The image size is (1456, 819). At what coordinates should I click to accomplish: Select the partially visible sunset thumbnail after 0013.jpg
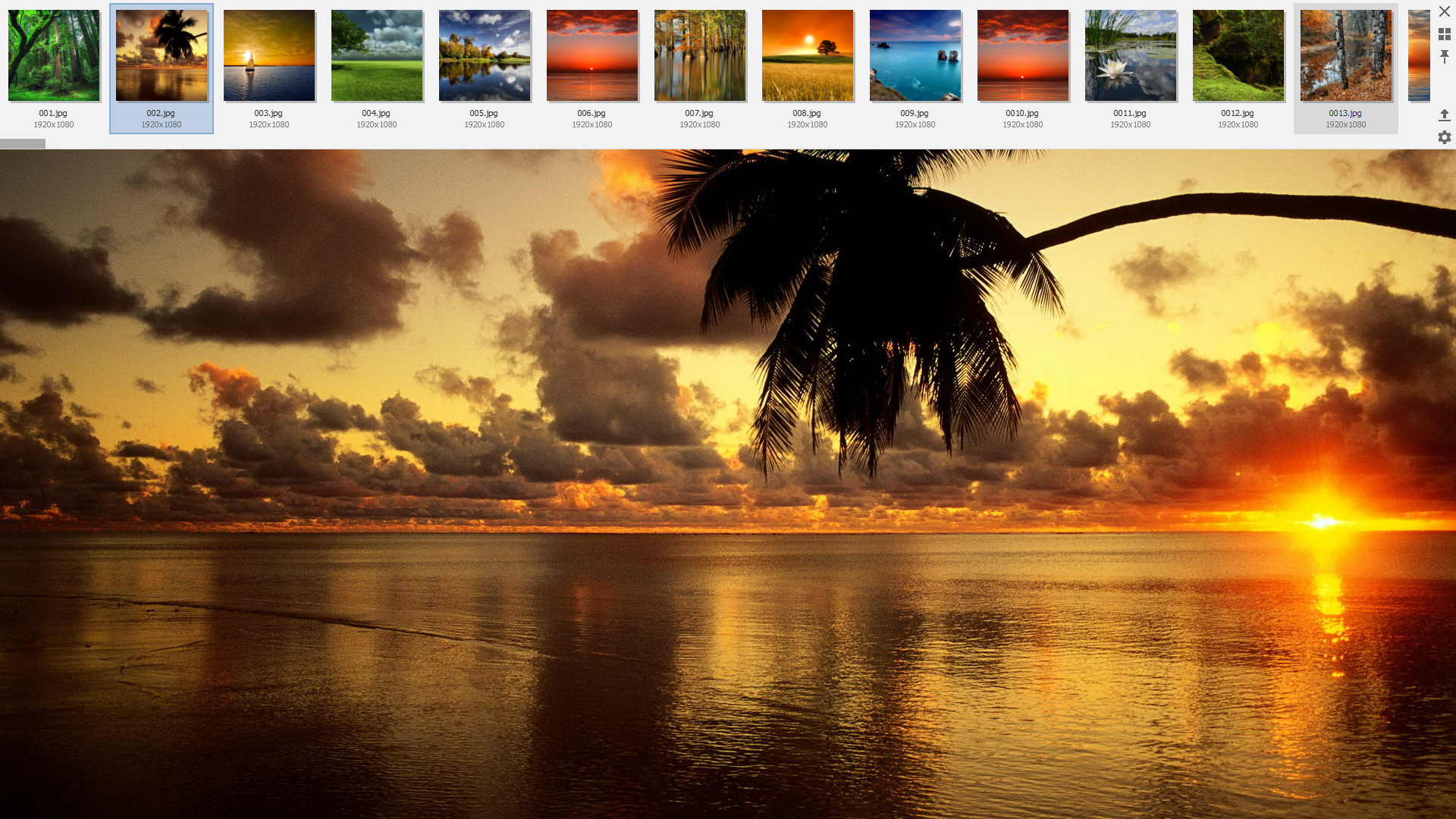[1419, 55]
